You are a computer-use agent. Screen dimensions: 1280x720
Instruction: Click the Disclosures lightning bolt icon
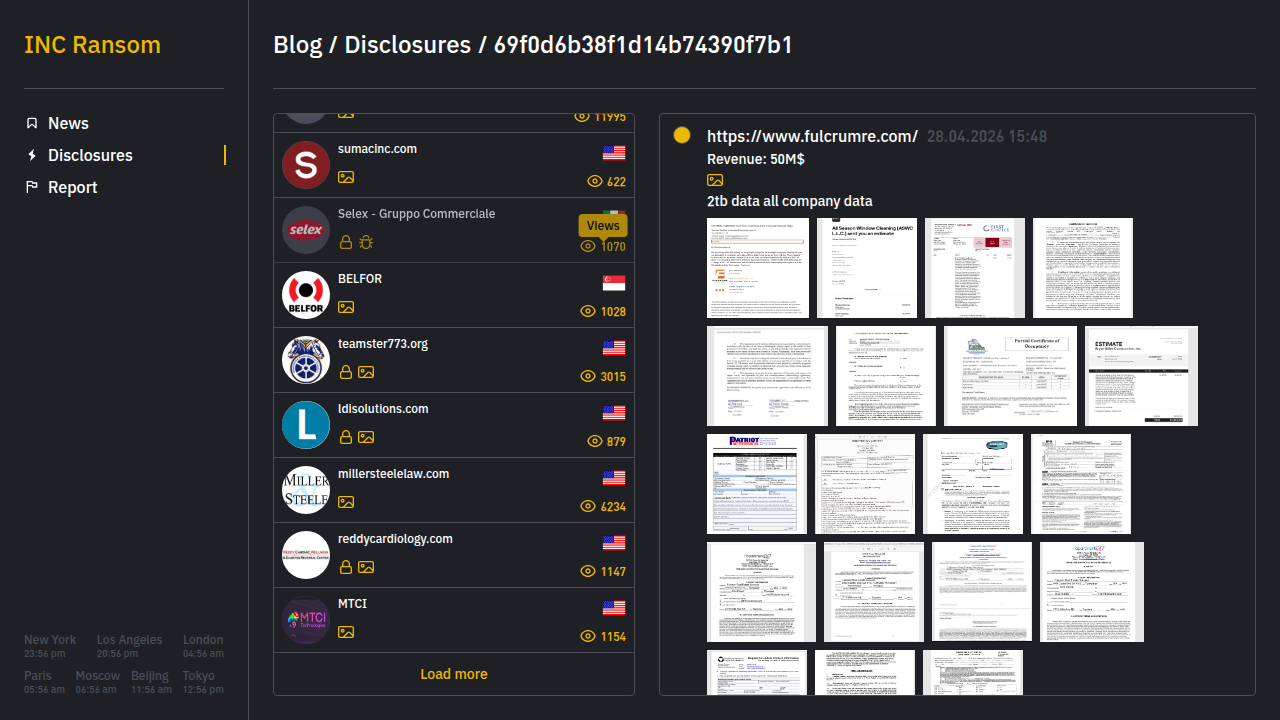pyautogui.click(x=32, y=155)
